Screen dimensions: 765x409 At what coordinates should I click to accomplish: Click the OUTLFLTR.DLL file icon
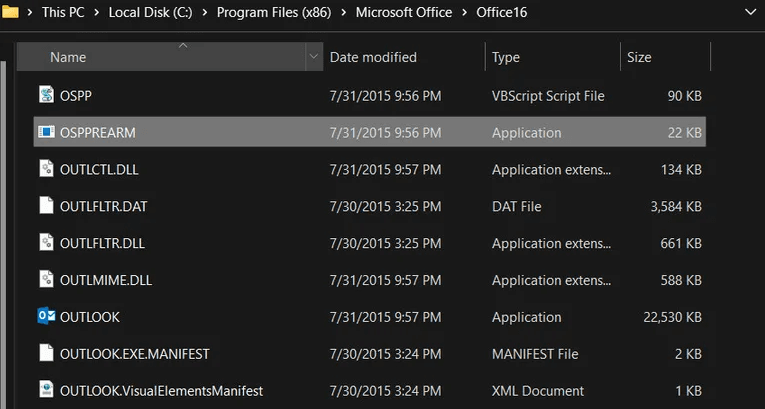[x=46, y=243]
